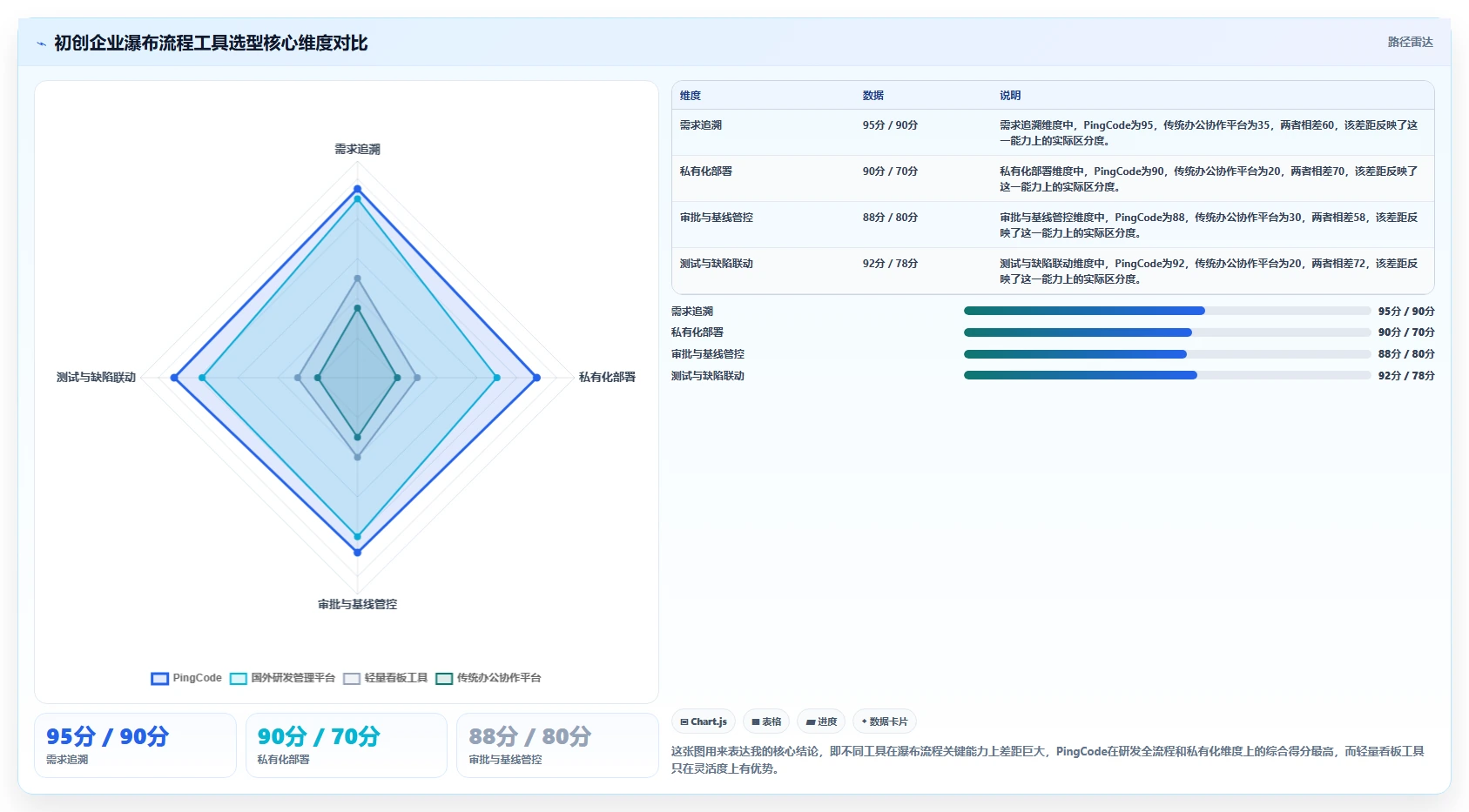The height and width of the screenshot is (812, 1469).
Task: Click the 审批与基线管控 radar axis label
Action: click(357, 604)
